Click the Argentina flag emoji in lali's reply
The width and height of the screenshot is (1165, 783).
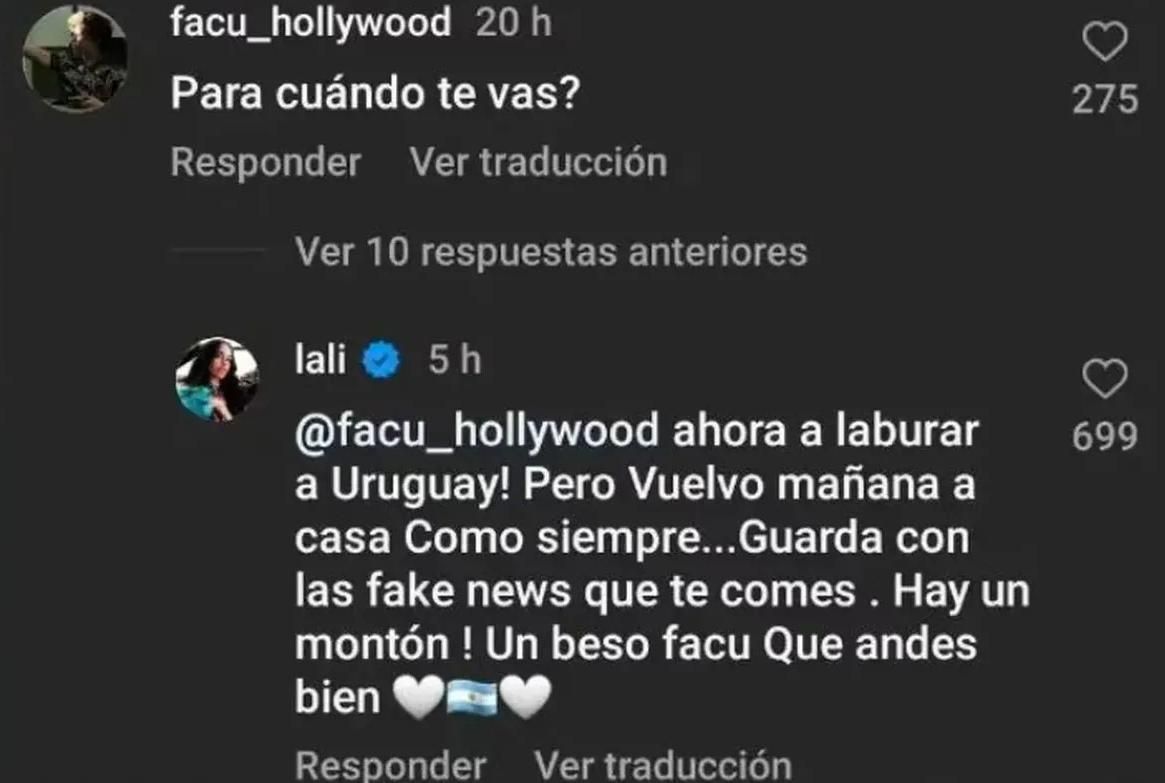(x=472, y=698)
